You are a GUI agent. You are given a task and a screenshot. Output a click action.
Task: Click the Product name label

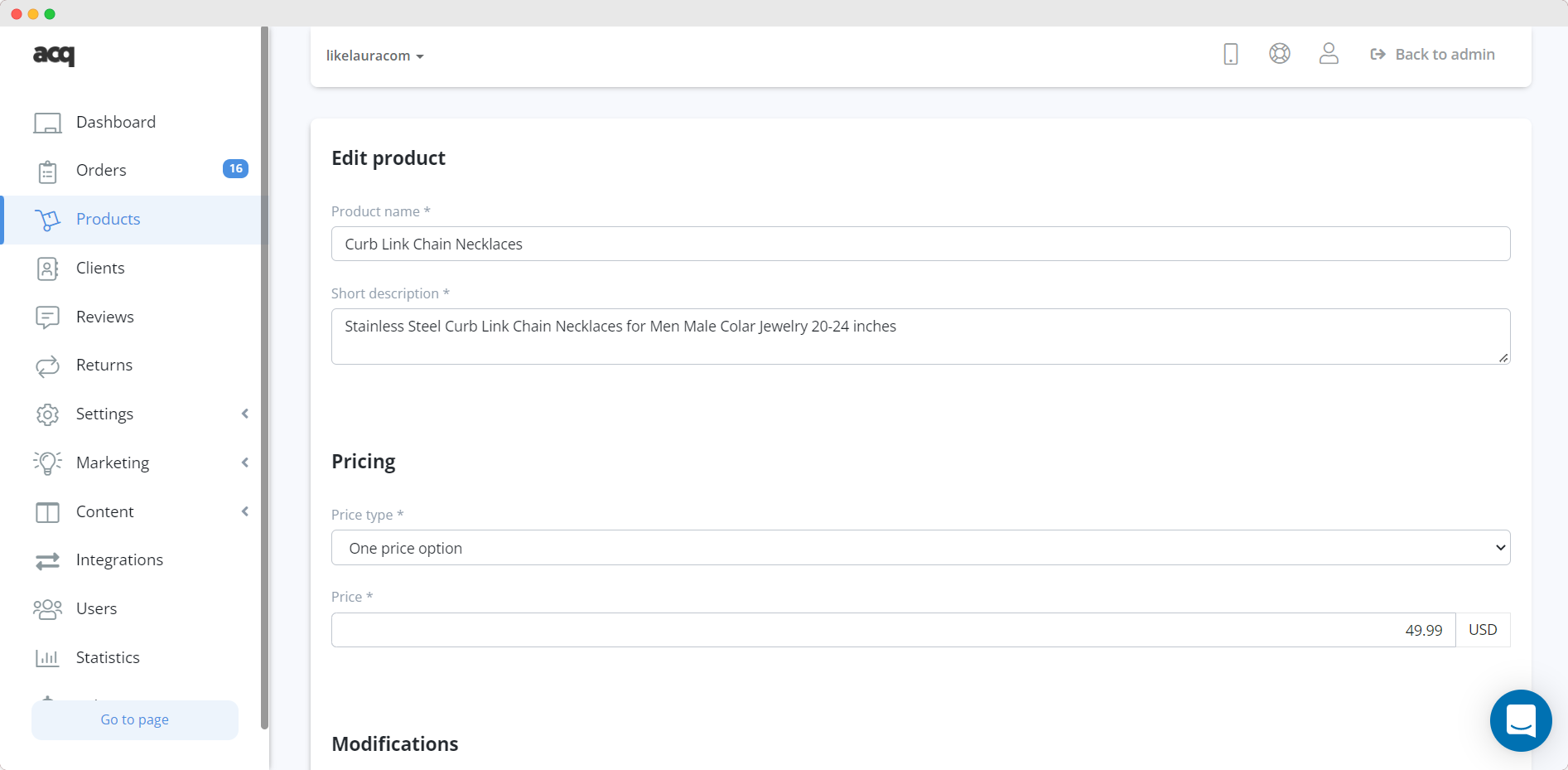[381, 211]
